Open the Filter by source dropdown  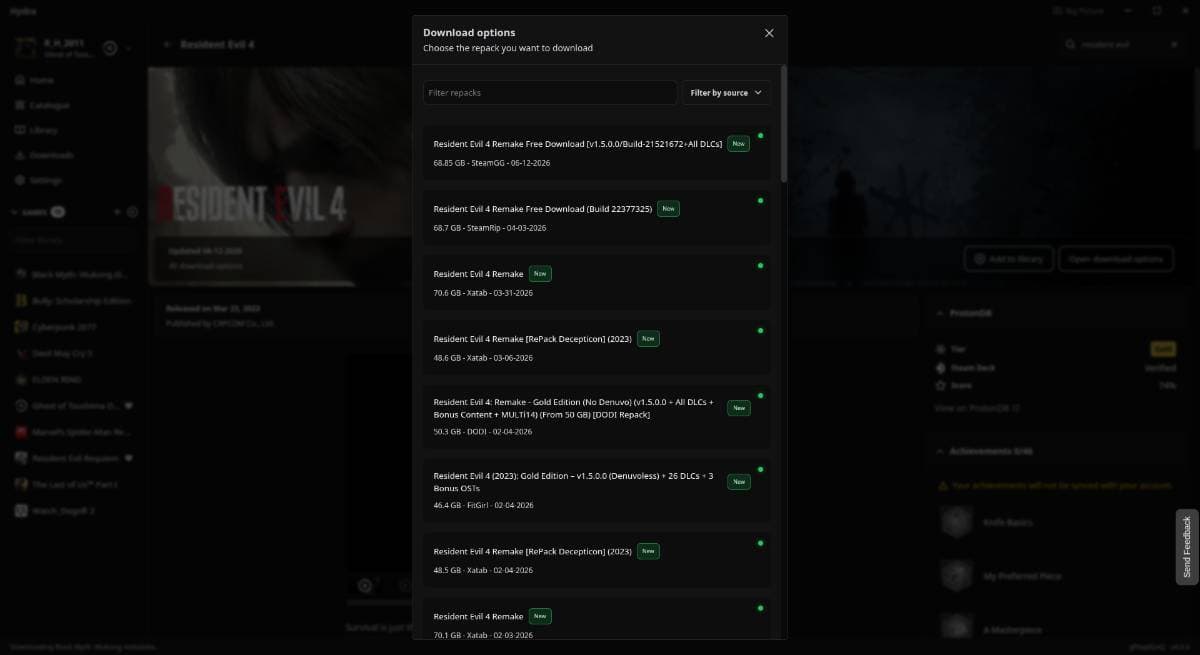(x=726, y=93)
